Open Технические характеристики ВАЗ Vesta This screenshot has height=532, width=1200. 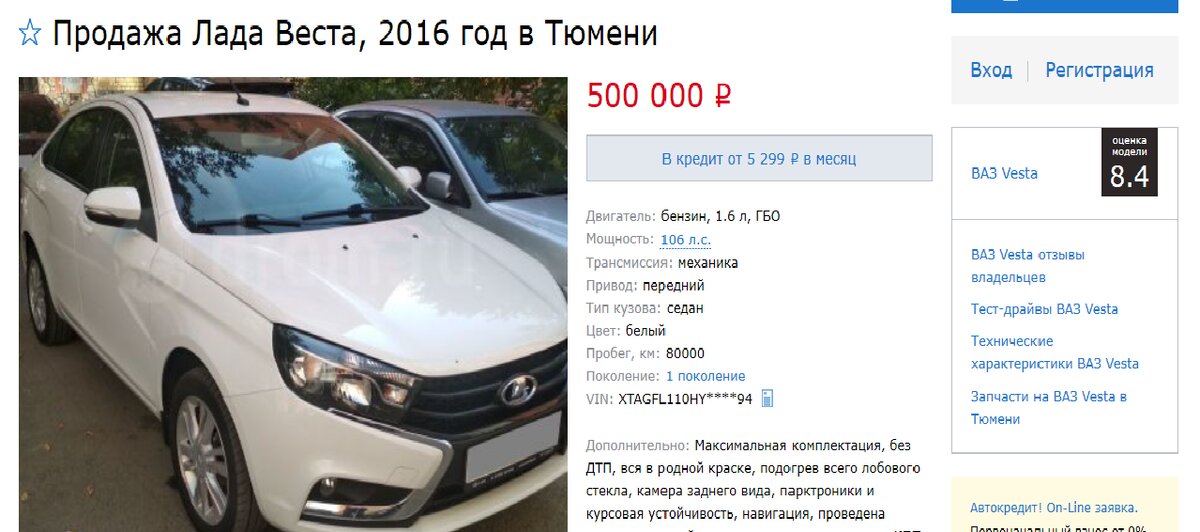point(1055,352)
